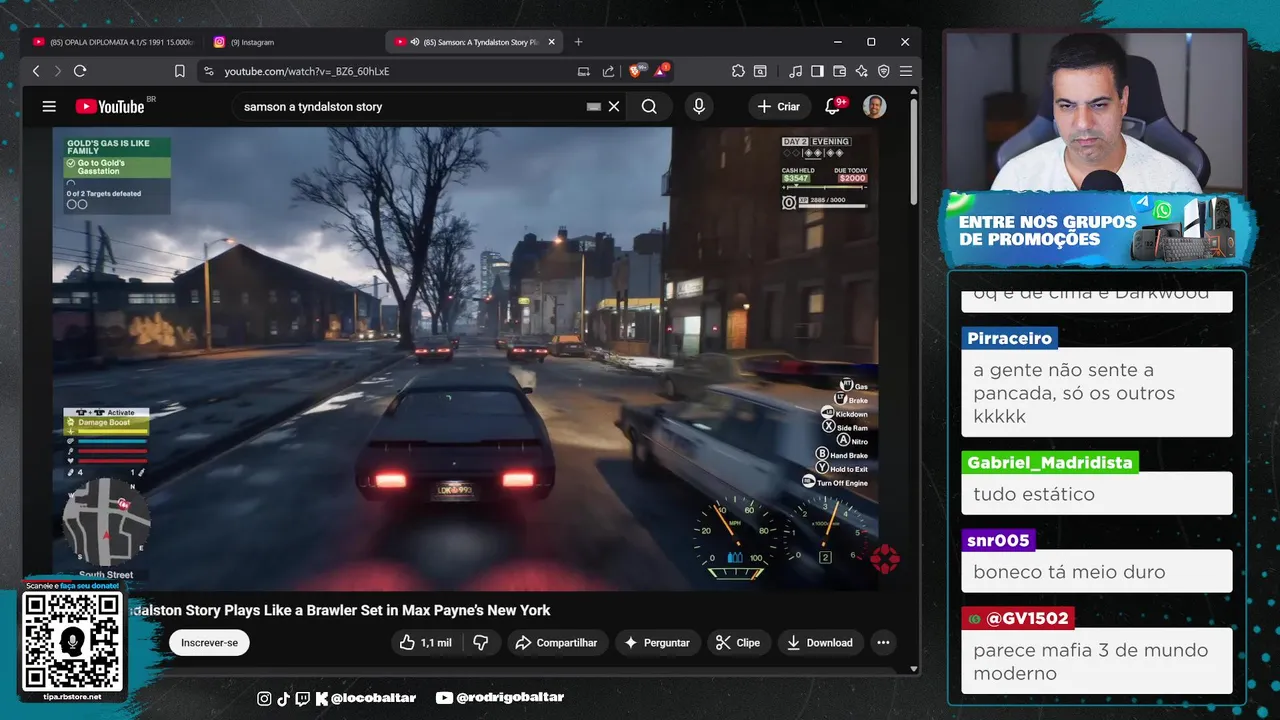Image resolution: width=1280 pixels, height=720 pixels.
Task: Click the YouTube search magnifier button
Action: [649, 106]
